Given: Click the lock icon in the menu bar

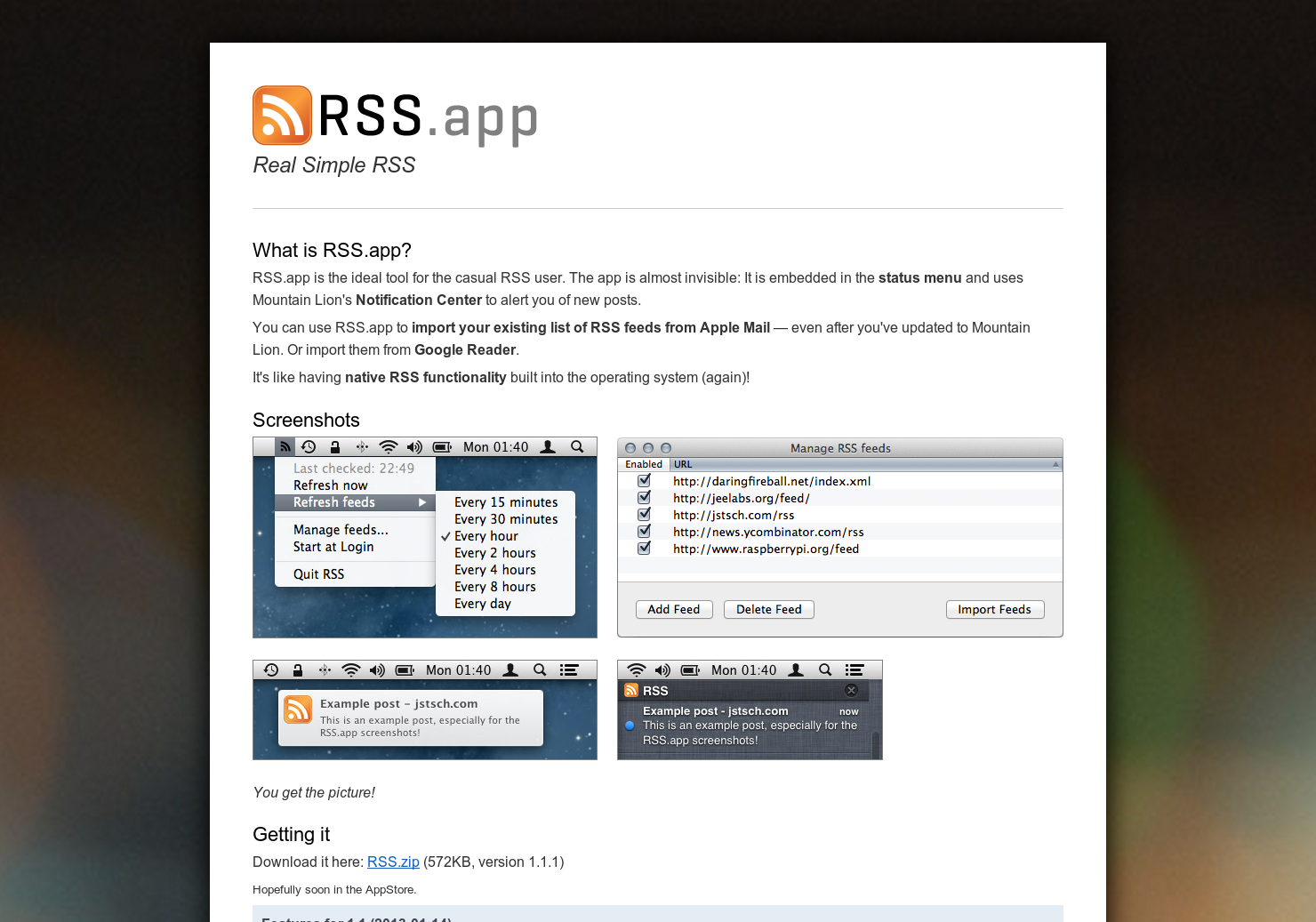Looking at the screenshot, I should [334, 446].
